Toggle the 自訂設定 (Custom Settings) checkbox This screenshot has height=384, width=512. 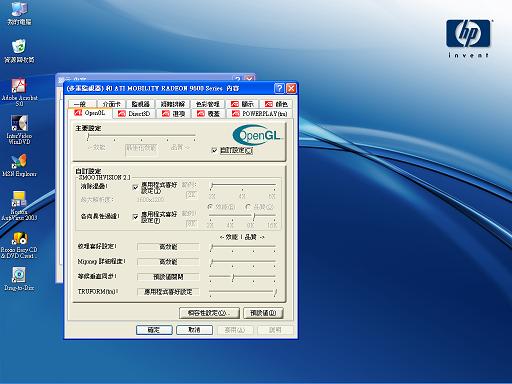(x=214, y=150)
